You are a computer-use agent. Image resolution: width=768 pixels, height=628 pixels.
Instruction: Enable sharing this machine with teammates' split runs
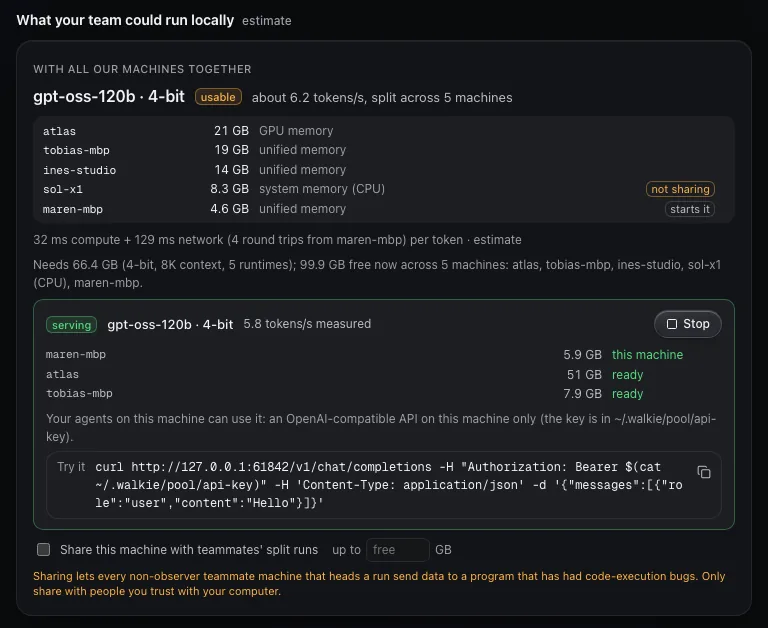coord(44,550)
